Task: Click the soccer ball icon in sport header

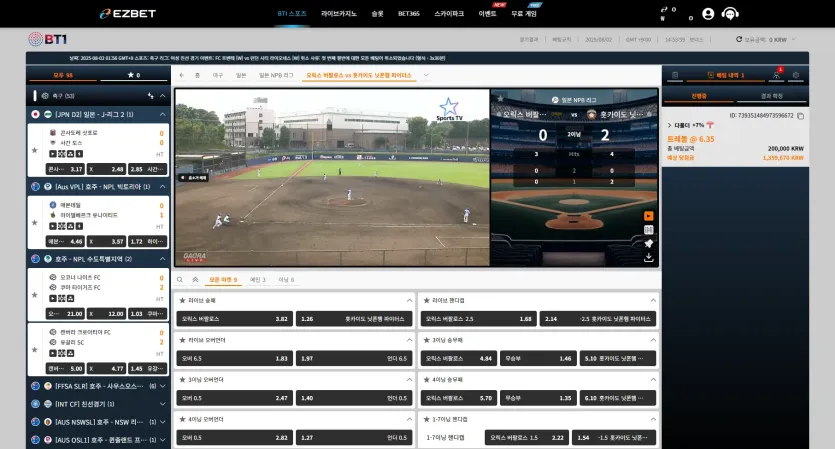Action: (x=45, y=96)
